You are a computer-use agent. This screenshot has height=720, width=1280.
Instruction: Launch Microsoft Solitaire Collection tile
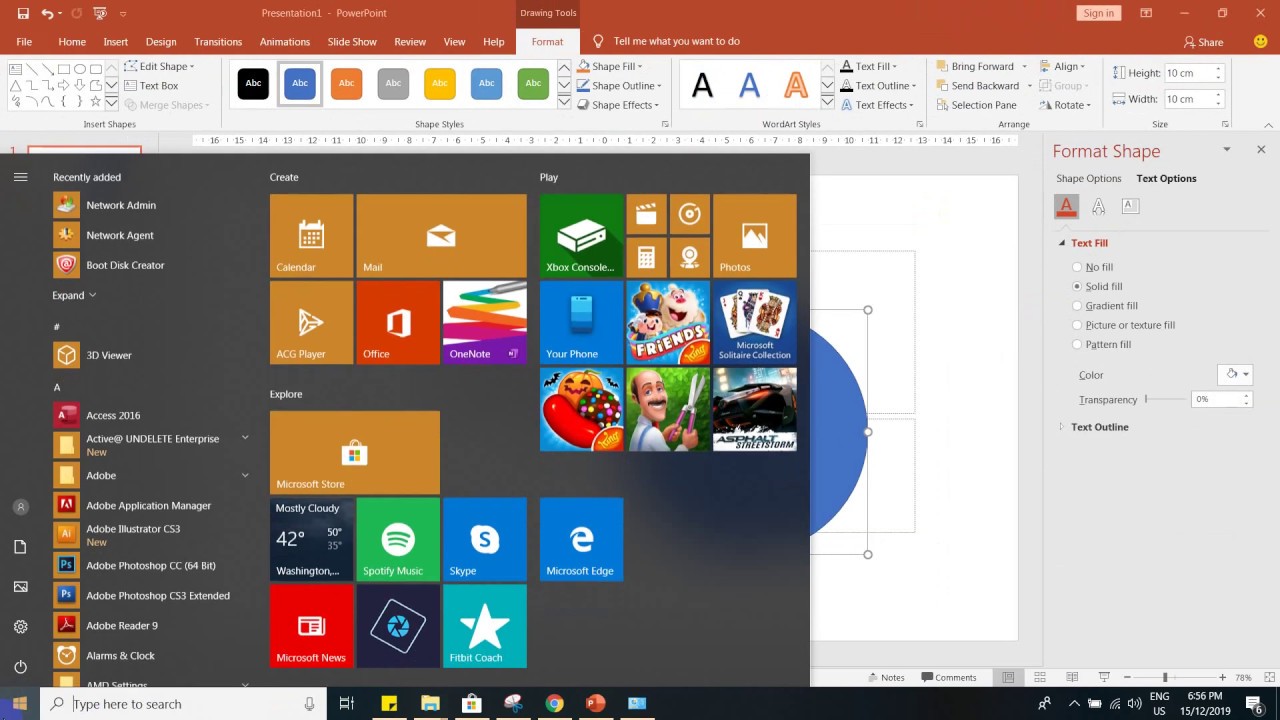pyautogui.click(x=755, y=322)
